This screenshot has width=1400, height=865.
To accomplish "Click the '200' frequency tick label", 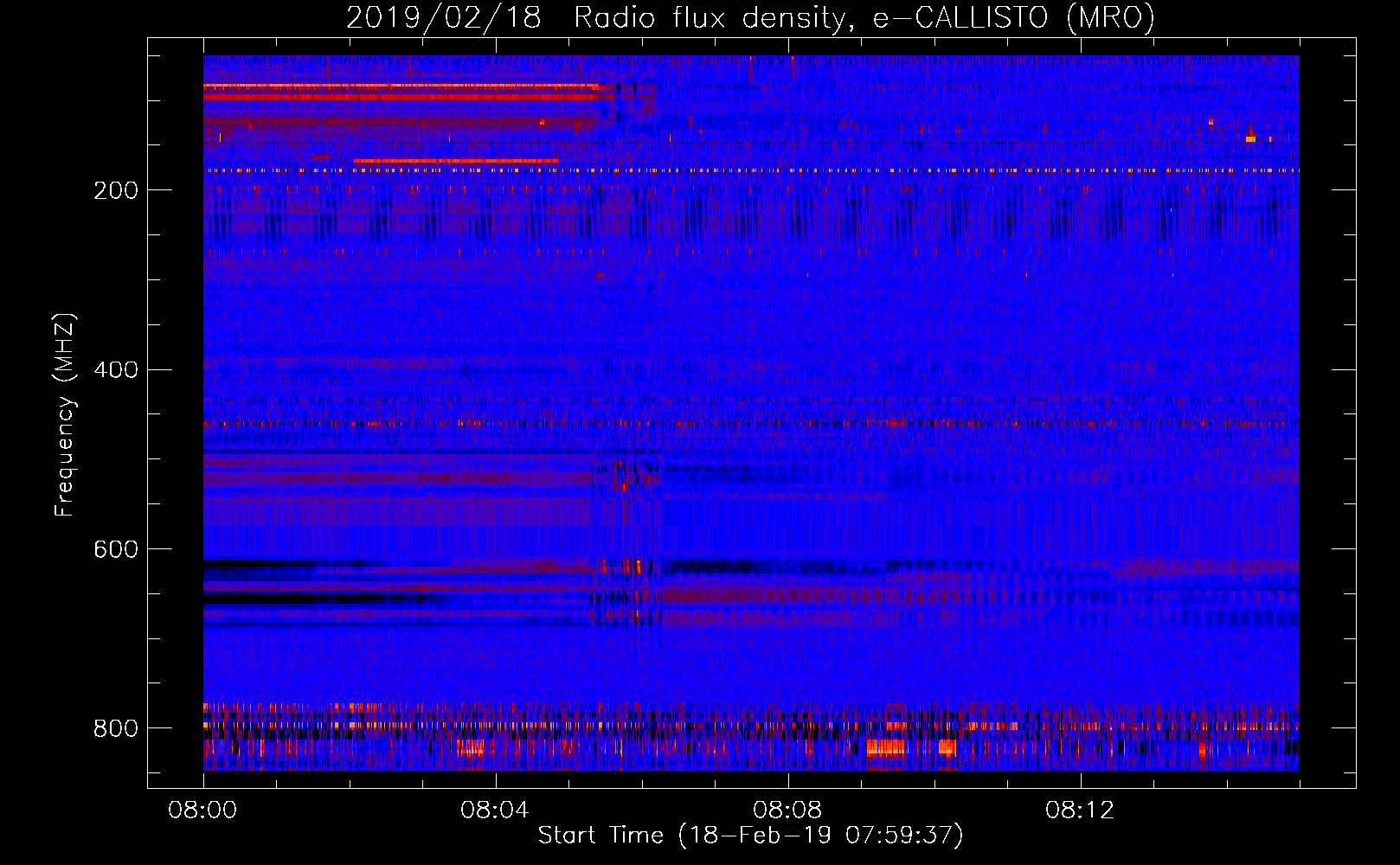I will pos(116,190).
